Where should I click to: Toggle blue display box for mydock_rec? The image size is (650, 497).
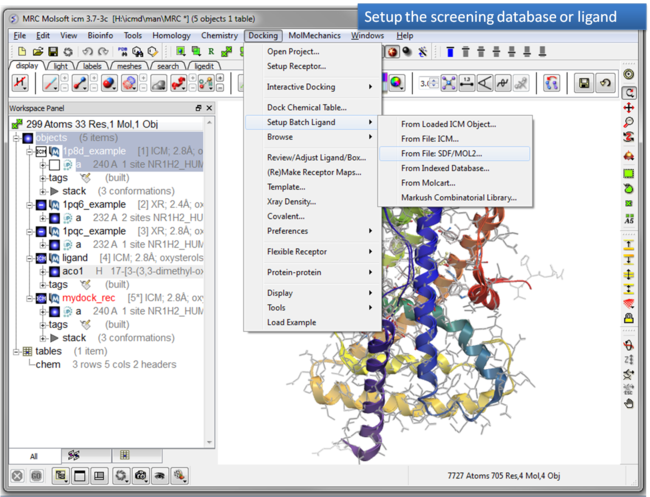pyautogui.click(x=40, y=297)
